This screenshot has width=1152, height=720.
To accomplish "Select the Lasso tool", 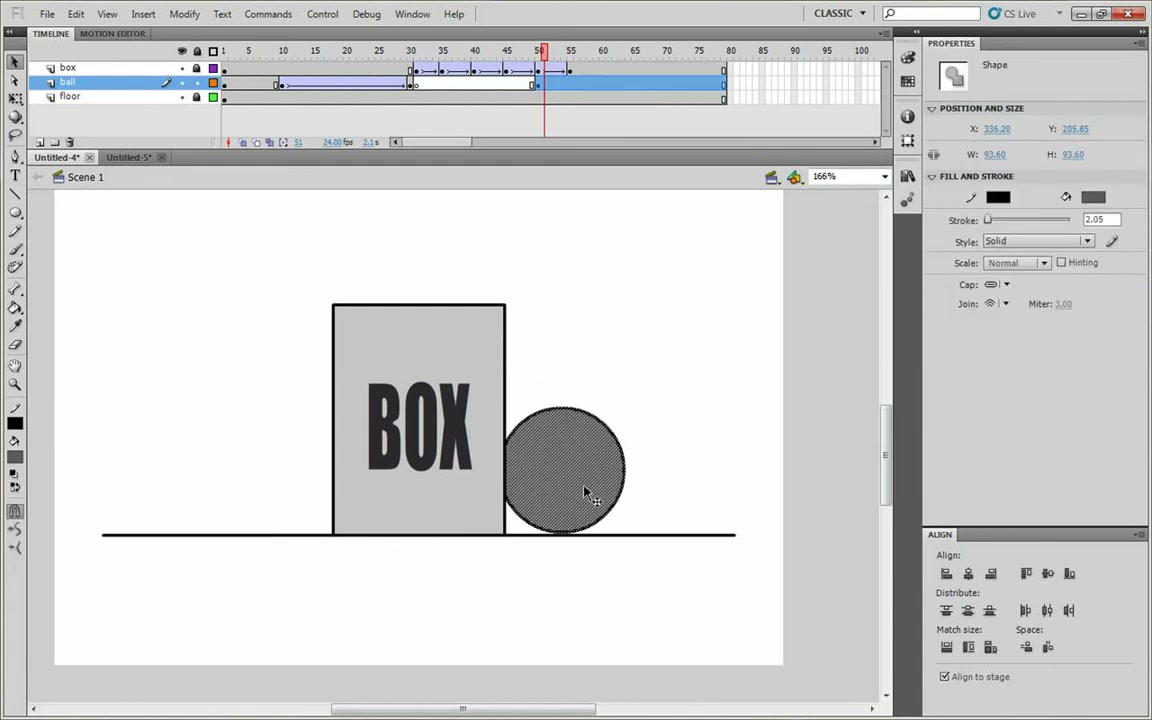I will [15, 135].
